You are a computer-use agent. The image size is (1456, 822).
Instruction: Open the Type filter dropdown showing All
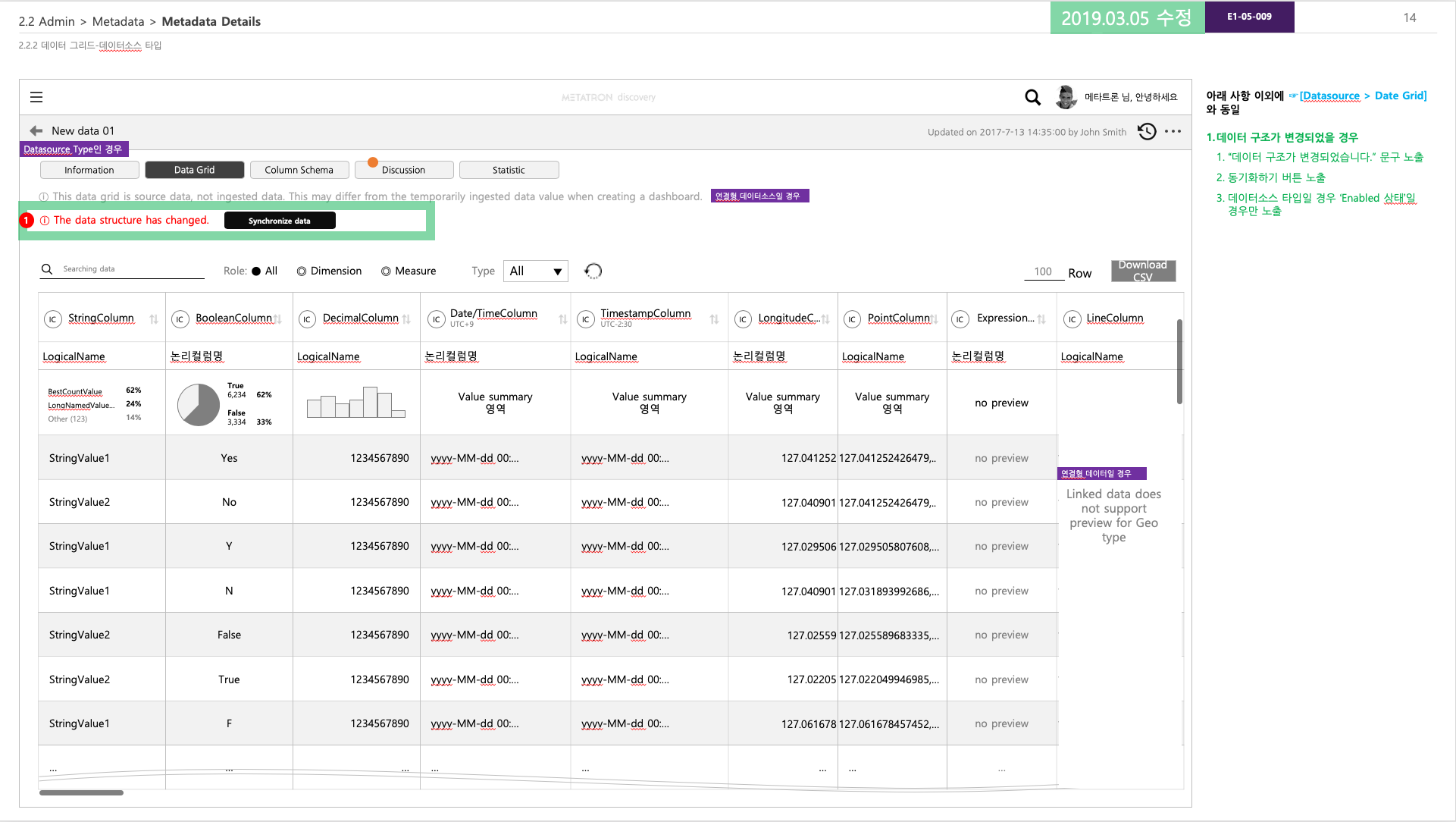click(x=536, y=271)
